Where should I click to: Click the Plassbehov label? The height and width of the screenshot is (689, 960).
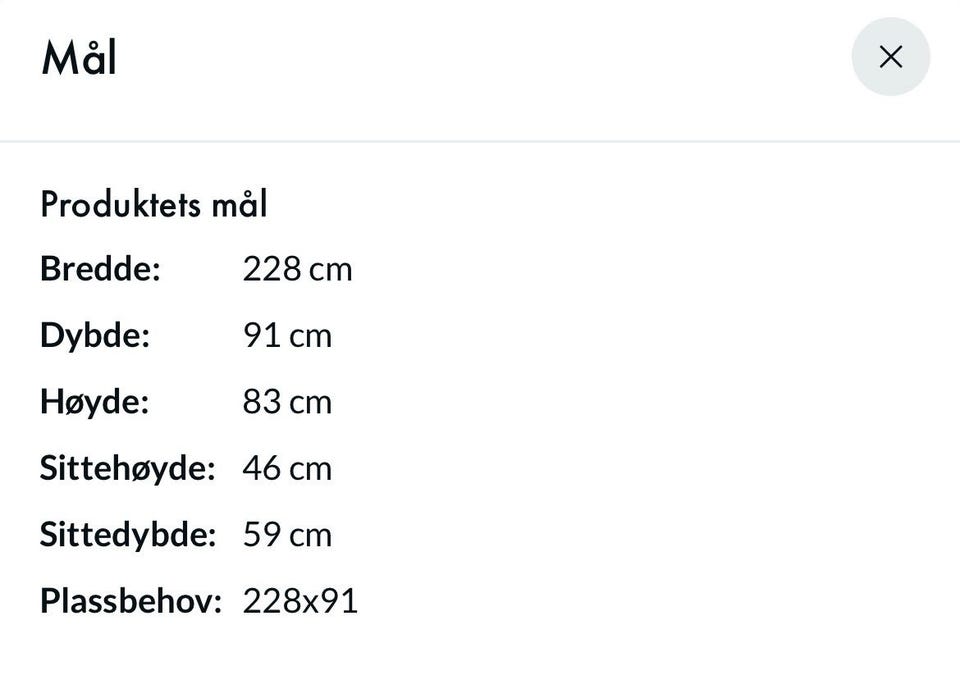(131, 600)
